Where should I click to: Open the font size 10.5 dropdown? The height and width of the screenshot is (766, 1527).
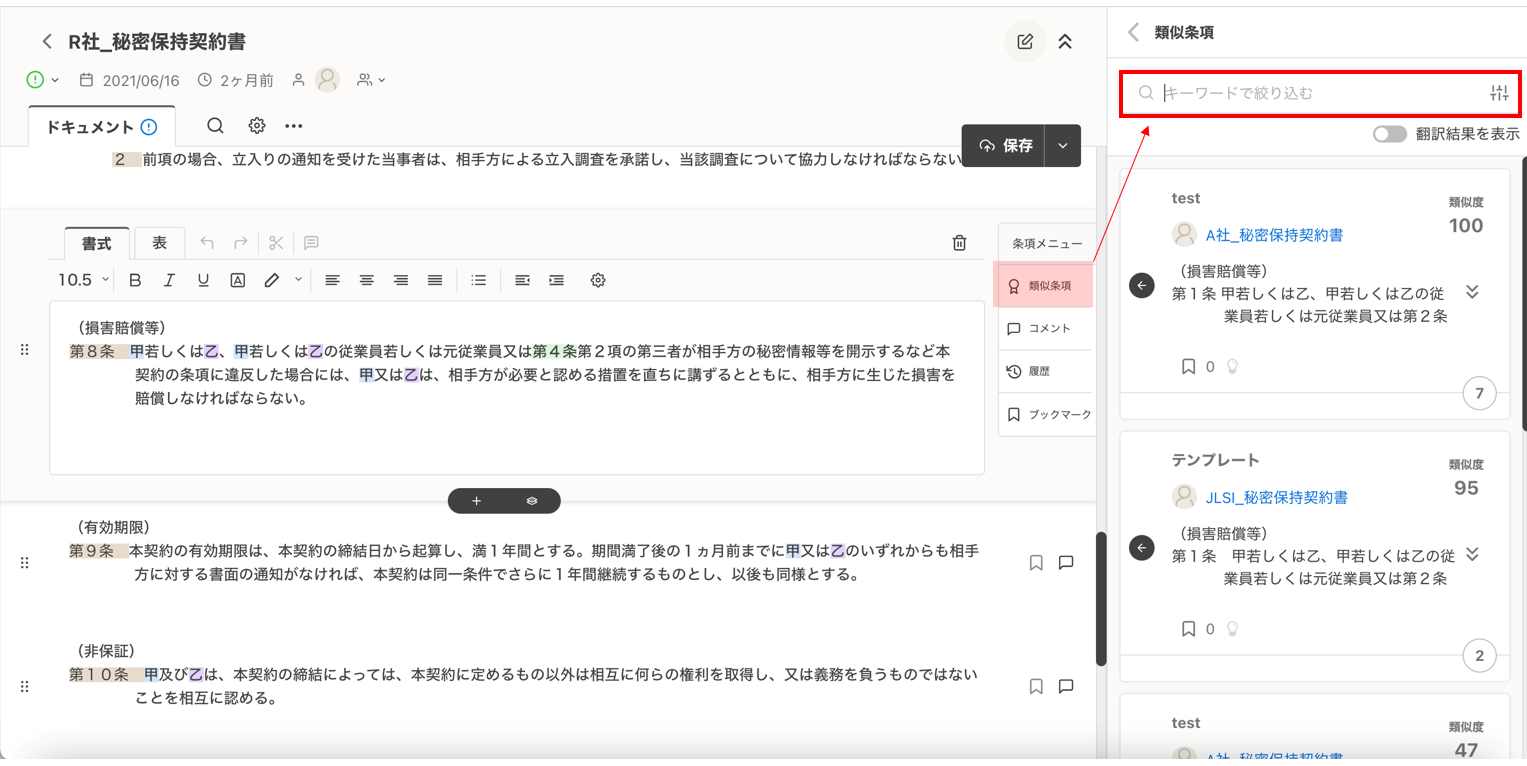[x=83, y=281]
